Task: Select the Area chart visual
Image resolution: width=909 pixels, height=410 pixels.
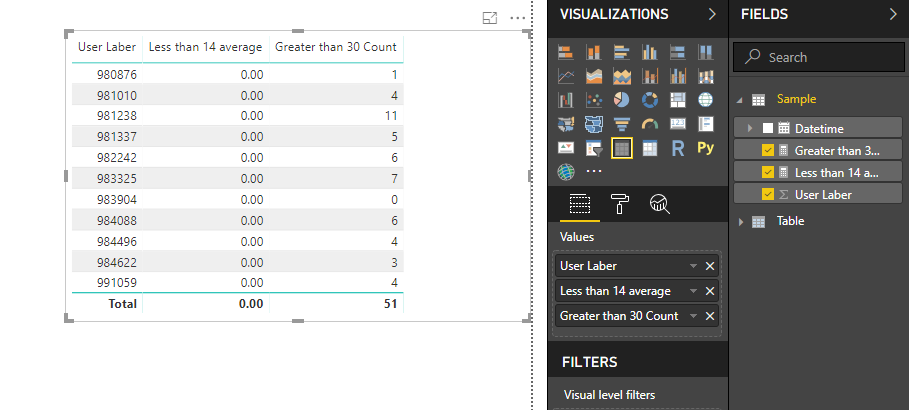Action: (594, 76)
